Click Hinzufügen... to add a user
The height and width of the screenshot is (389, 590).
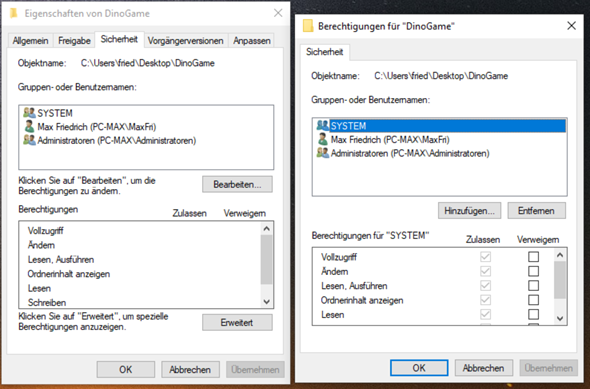(x=469, y=211)
